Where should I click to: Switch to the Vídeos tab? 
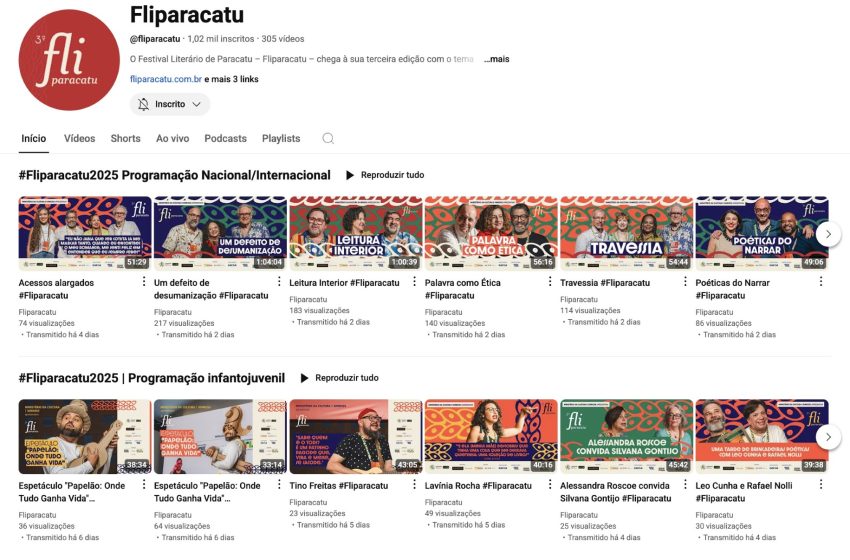(80, 138)
